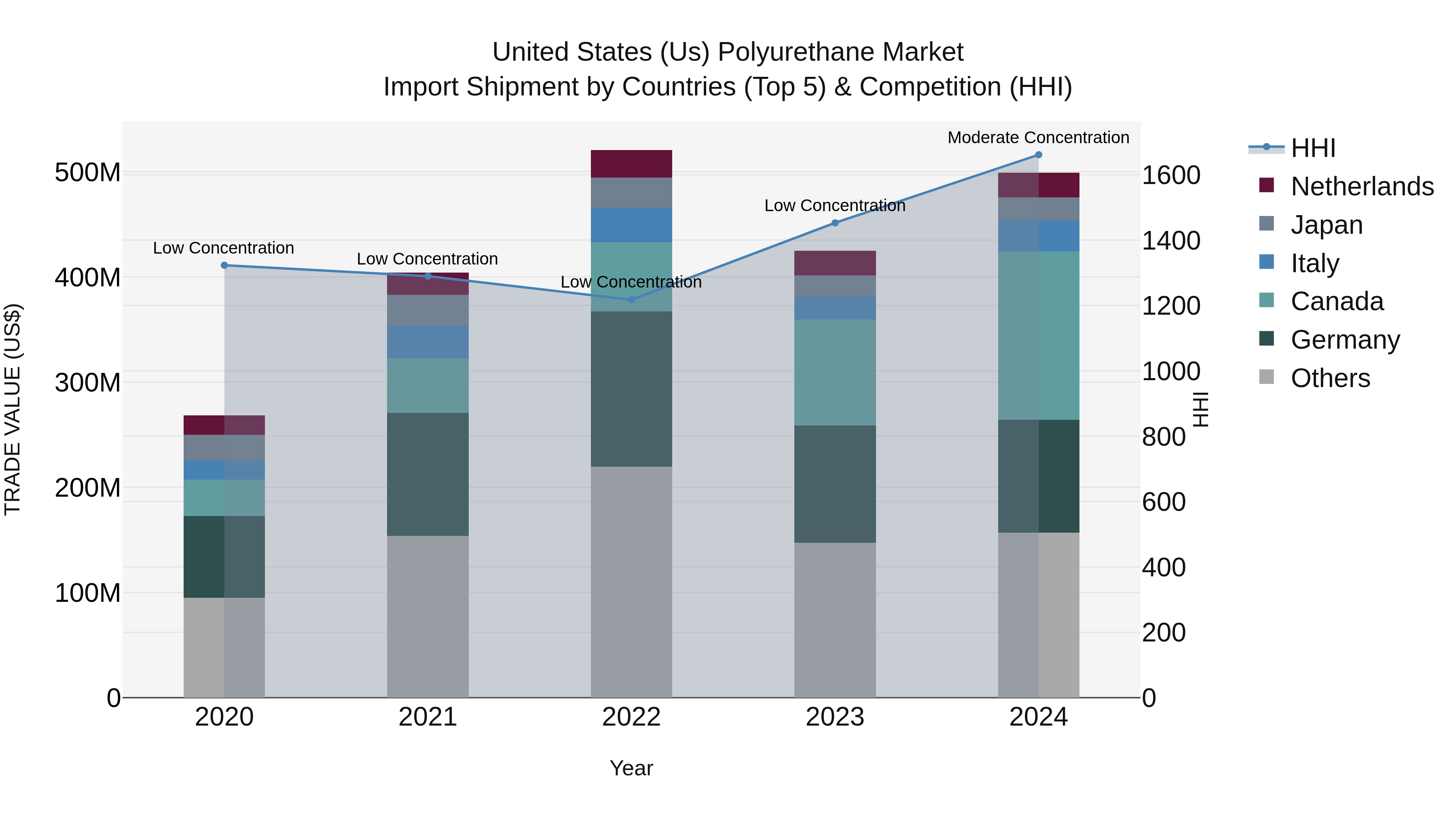This screenshot has width=1456, height=819.
Task: Click the 500M y-axis tick label
Action: point(88,172)
